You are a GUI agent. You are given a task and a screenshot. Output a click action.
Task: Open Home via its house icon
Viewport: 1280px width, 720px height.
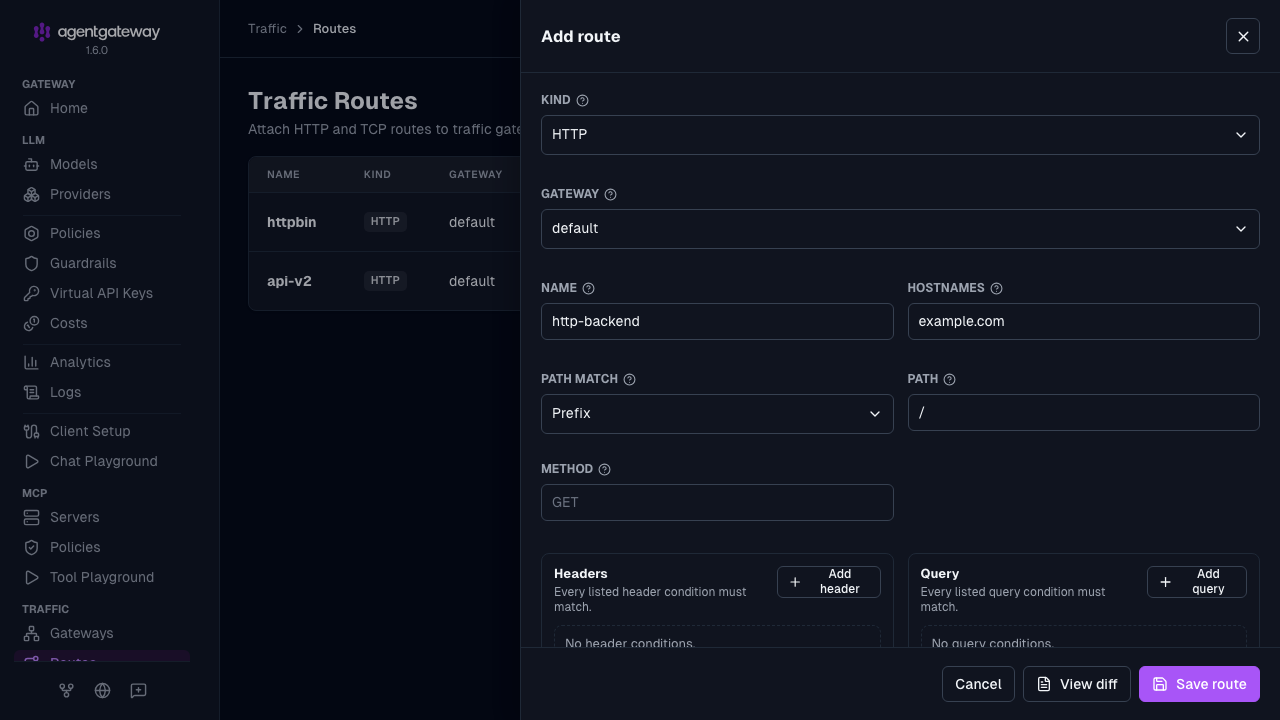pyautogui.click(x=32, y=108)
